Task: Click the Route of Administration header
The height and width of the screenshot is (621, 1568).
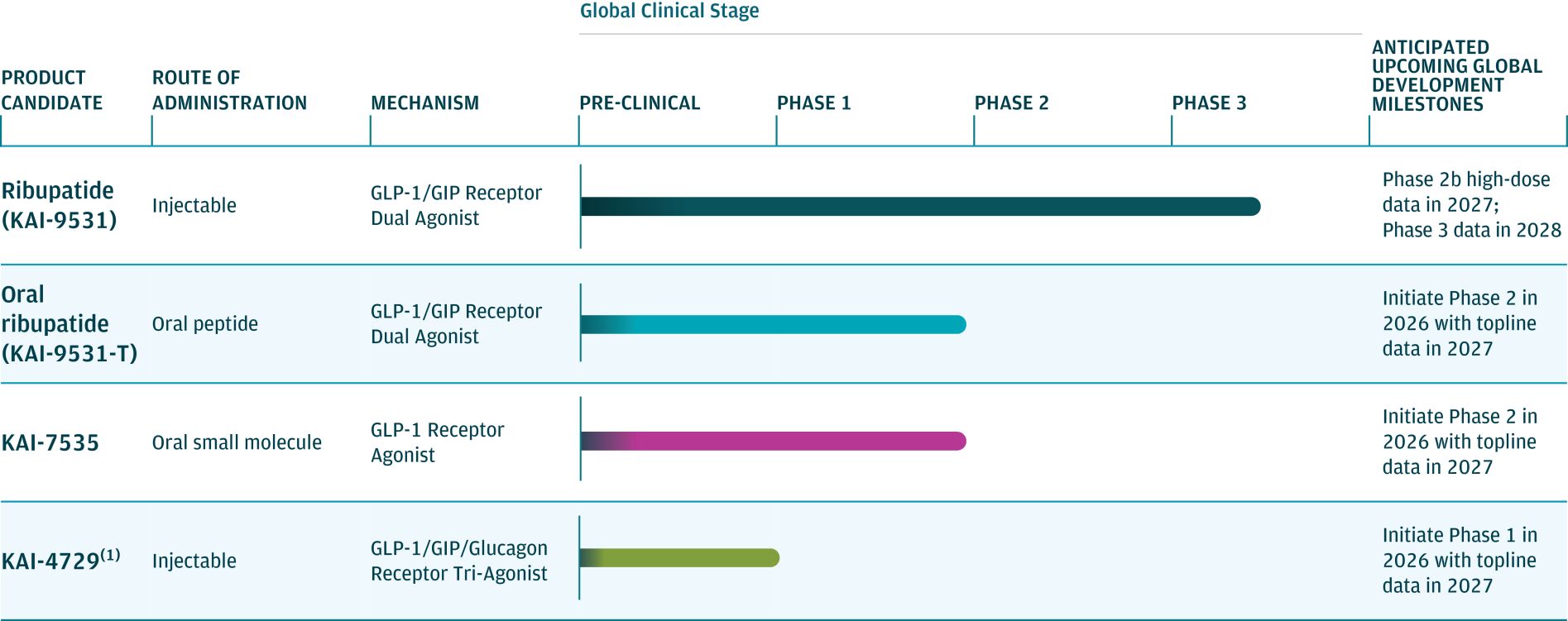Action: pos(229,90)
